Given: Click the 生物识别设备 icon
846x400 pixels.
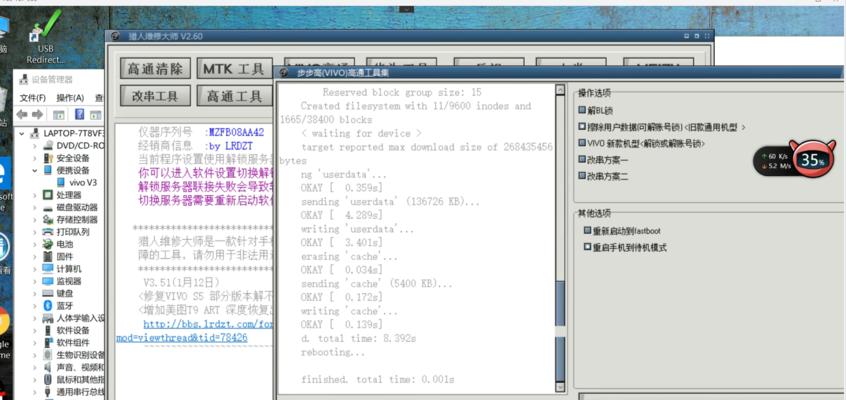Looking at the screenshot, I should [x=48, y=355].
